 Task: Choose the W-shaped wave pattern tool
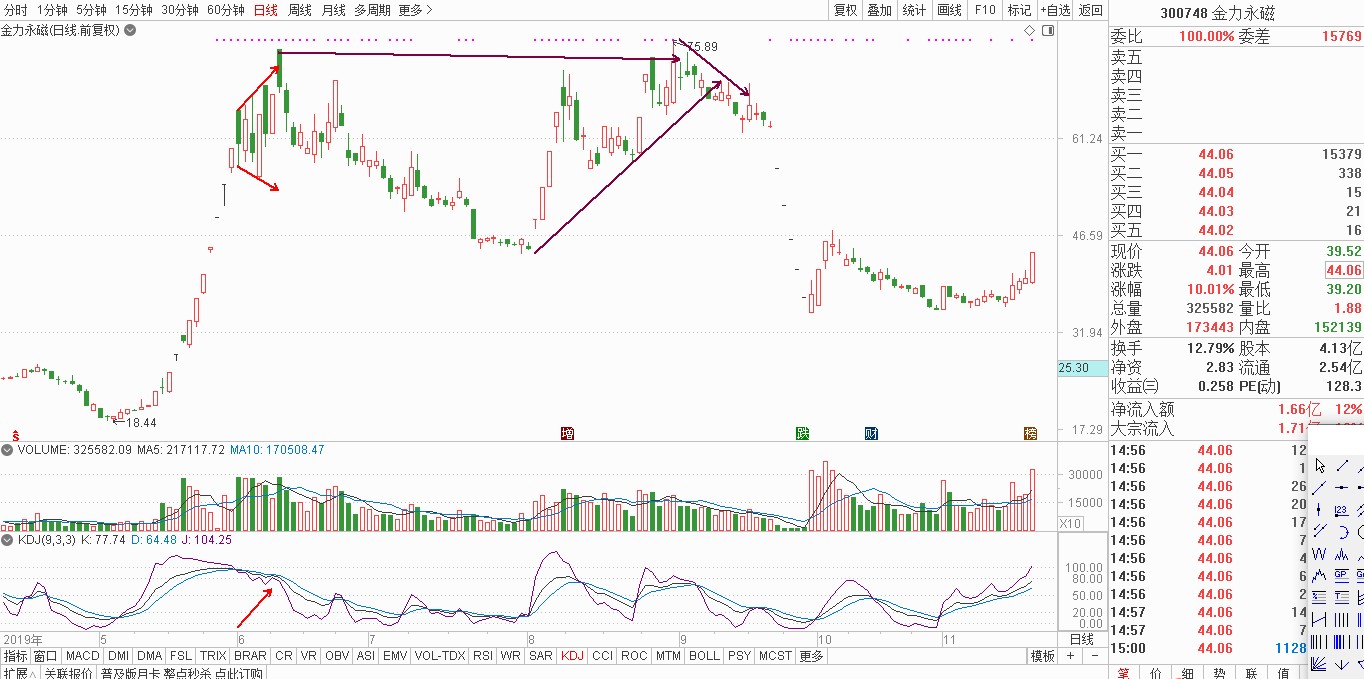point(1319,554)
